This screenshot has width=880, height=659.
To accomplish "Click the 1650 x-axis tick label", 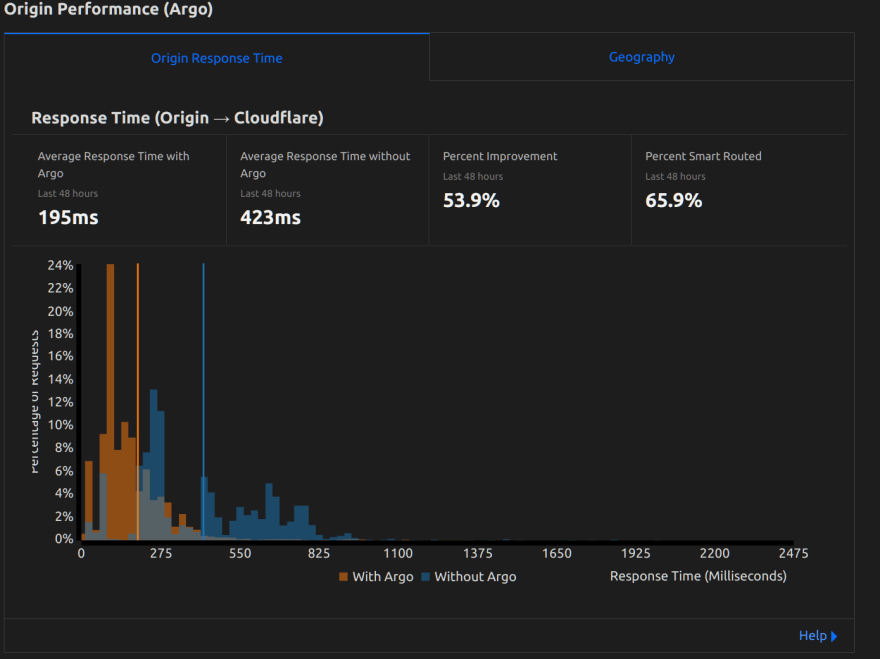I will click(x=557, y=553).
